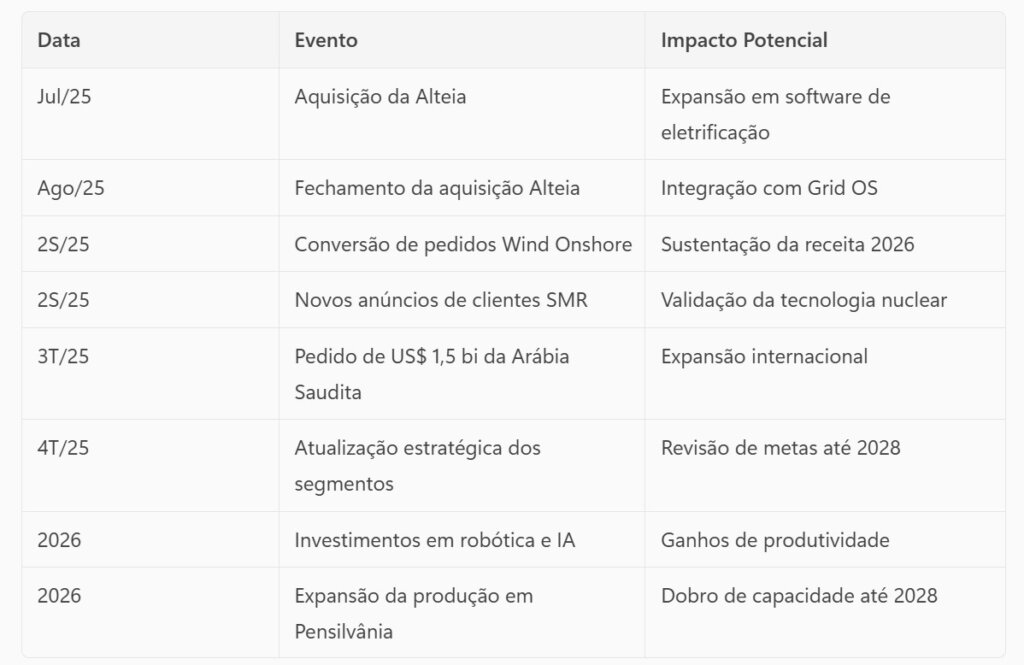Select "Novos anúncios de clientes SMR" cell

click(441, 300)
